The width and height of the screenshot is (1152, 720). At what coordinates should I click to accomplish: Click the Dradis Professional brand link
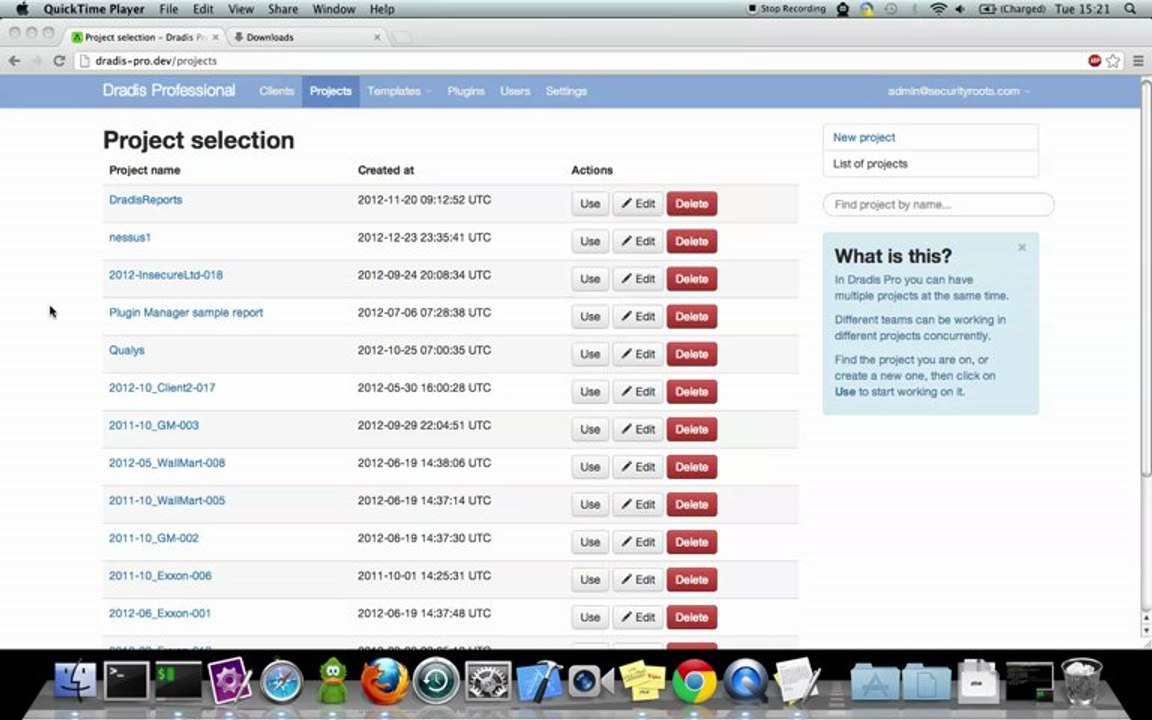pos(169,90)
